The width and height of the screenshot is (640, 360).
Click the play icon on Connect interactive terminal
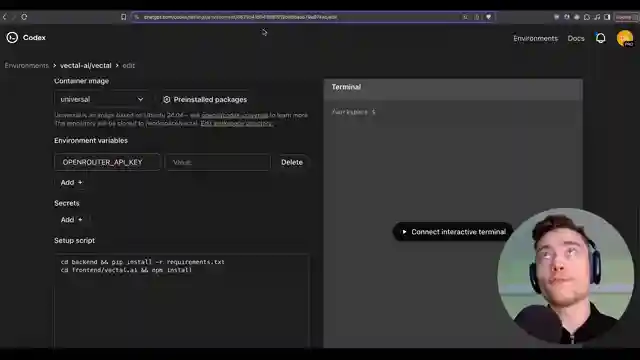tap(404, 232)
